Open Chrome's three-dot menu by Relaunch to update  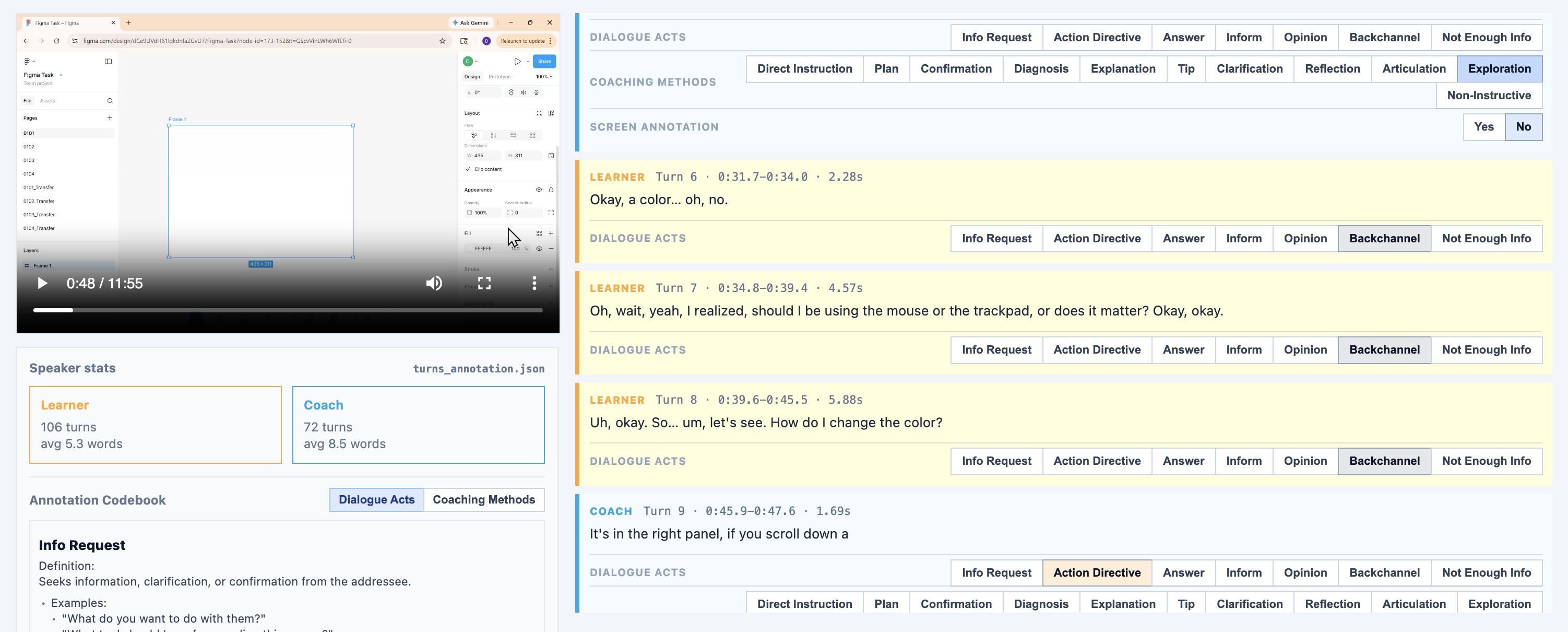click(x=550, y=41)
